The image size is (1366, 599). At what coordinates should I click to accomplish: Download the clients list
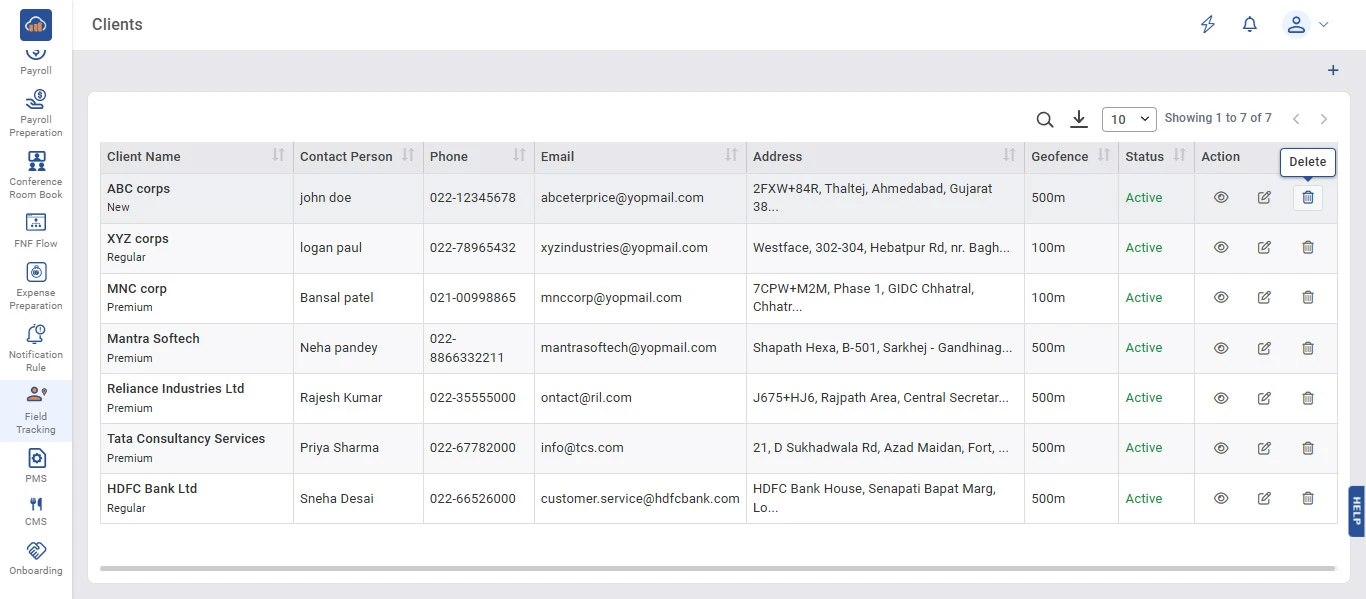pyautogui.click(x=1078, y=120)
